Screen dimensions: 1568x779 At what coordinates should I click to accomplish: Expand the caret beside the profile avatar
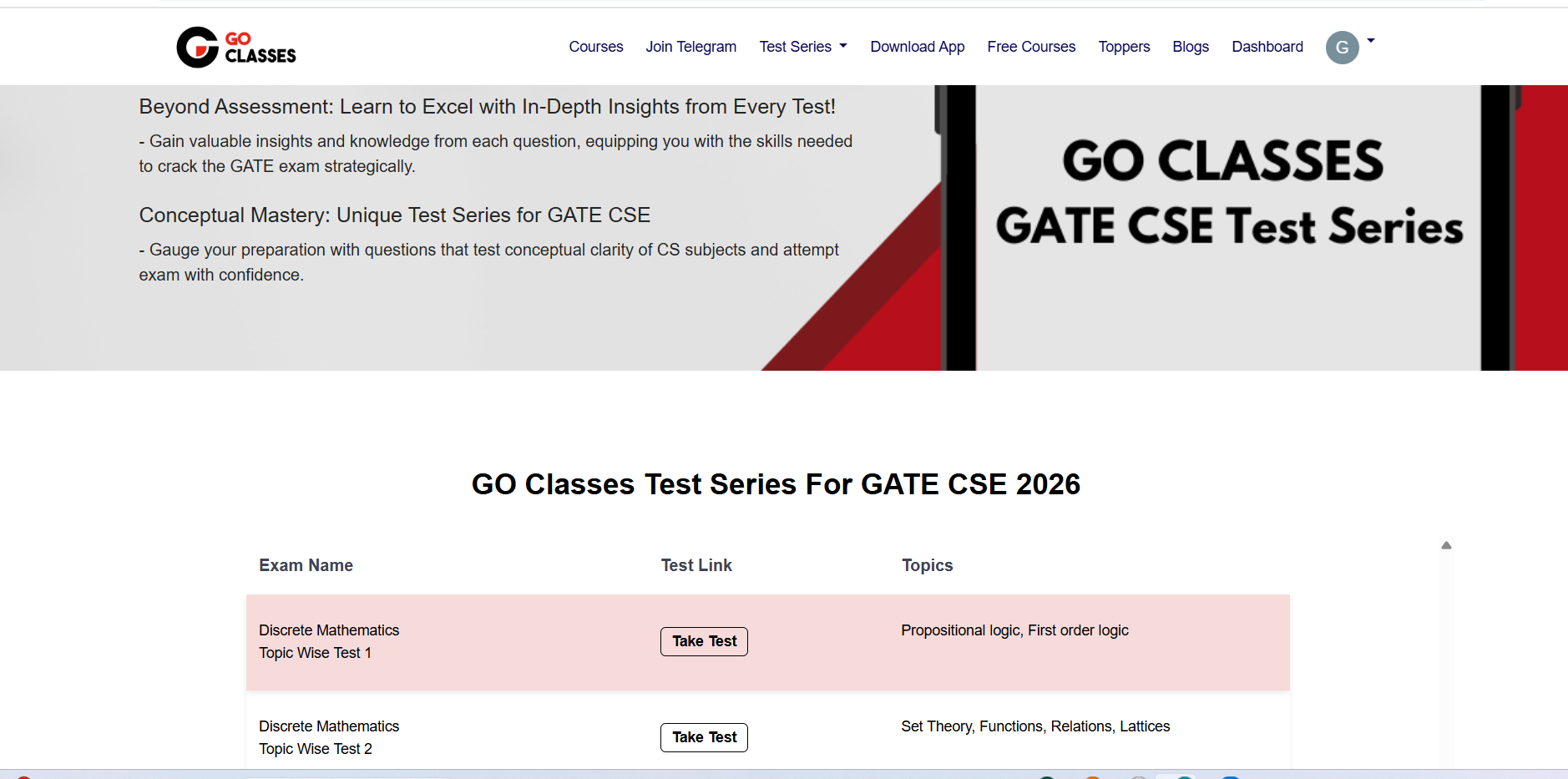coord(1371,41)
